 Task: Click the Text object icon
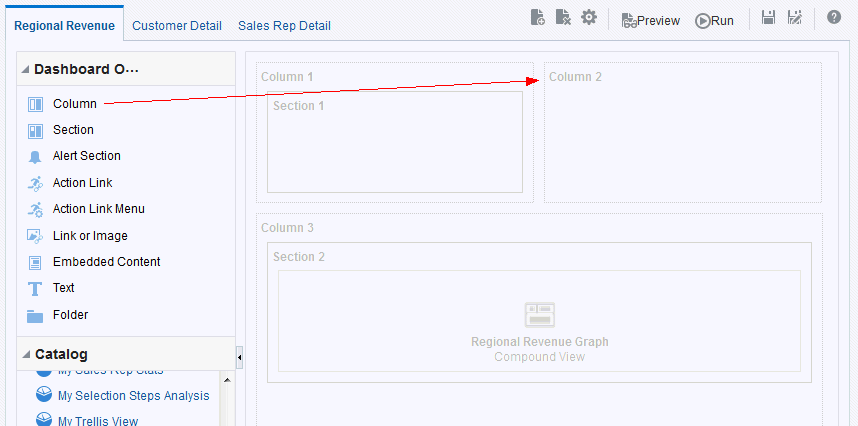[35, 289]
